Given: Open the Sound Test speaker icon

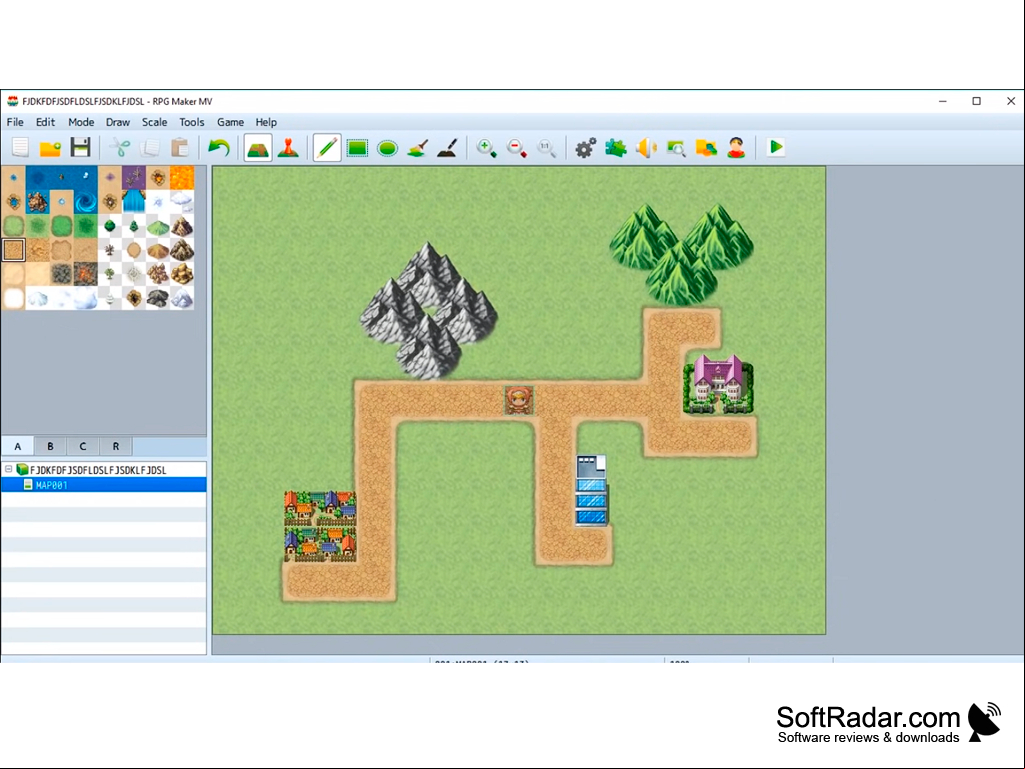Looking at the screenshot, I should [x=646, y=147].
